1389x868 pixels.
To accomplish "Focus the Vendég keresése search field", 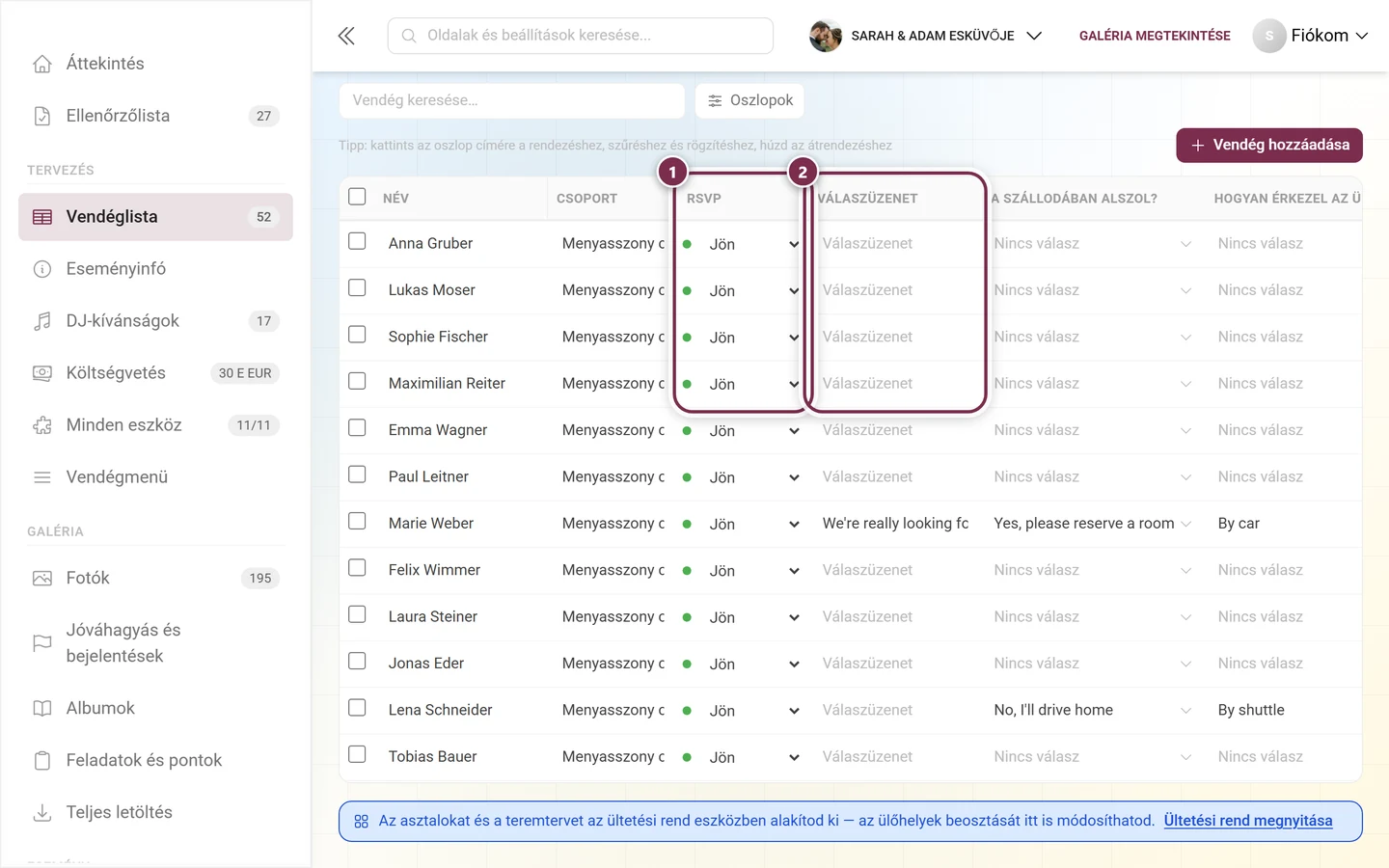I will click(x=512, y=100).
